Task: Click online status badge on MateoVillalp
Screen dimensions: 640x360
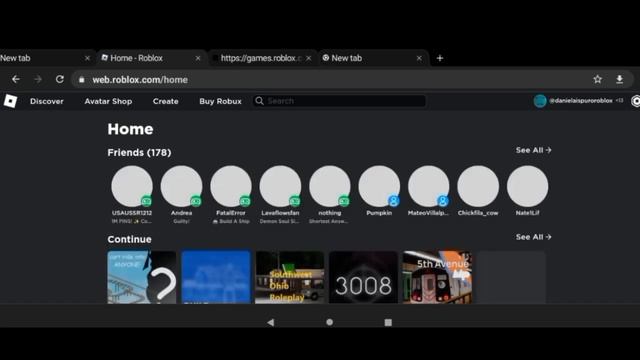Action: (x=443, y=201)
